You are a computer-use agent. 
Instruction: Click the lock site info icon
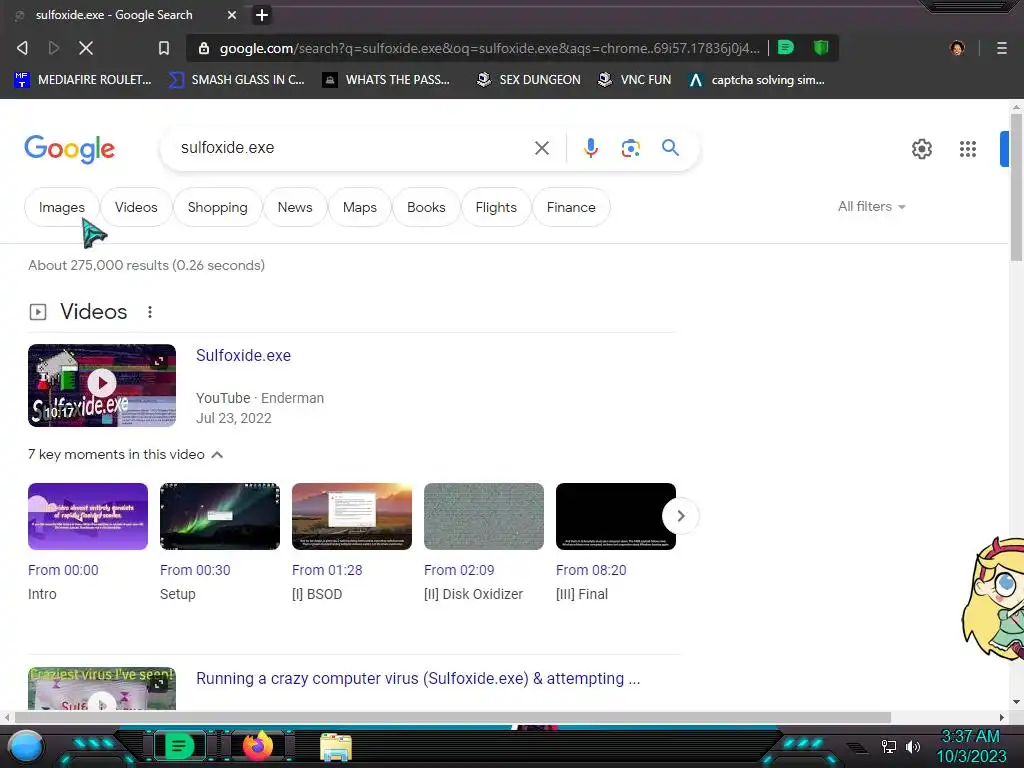click(x=204, y=48)
